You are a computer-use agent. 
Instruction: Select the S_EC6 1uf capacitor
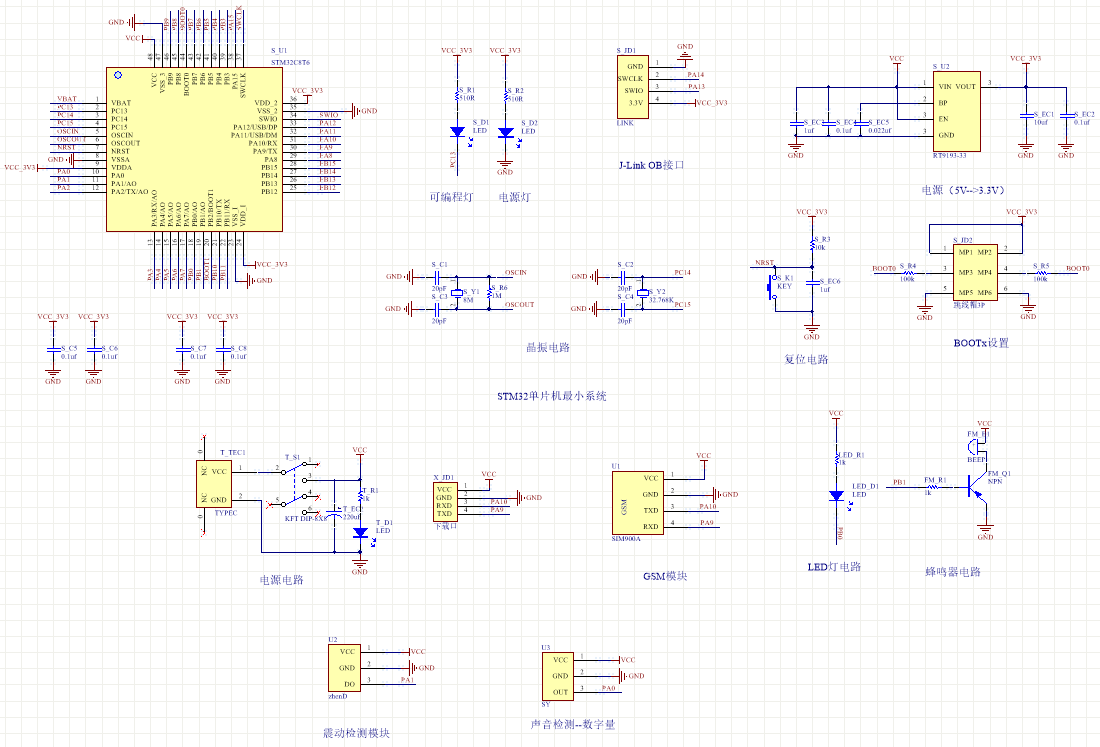pos(812,283)
